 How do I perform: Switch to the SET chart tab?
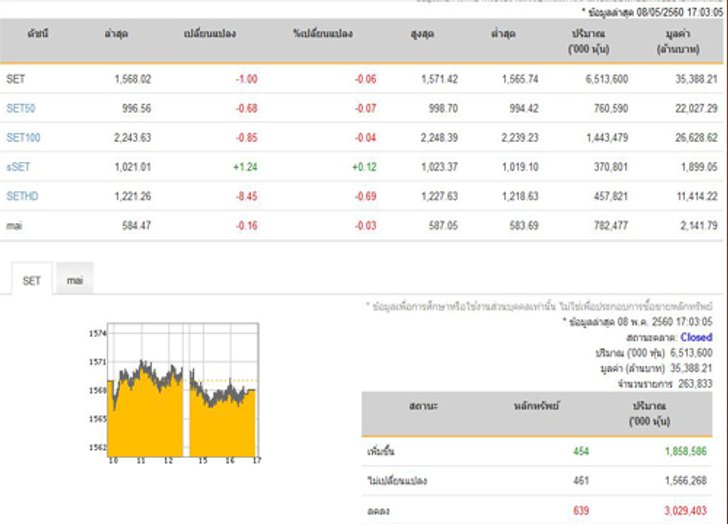pos(32,280)
